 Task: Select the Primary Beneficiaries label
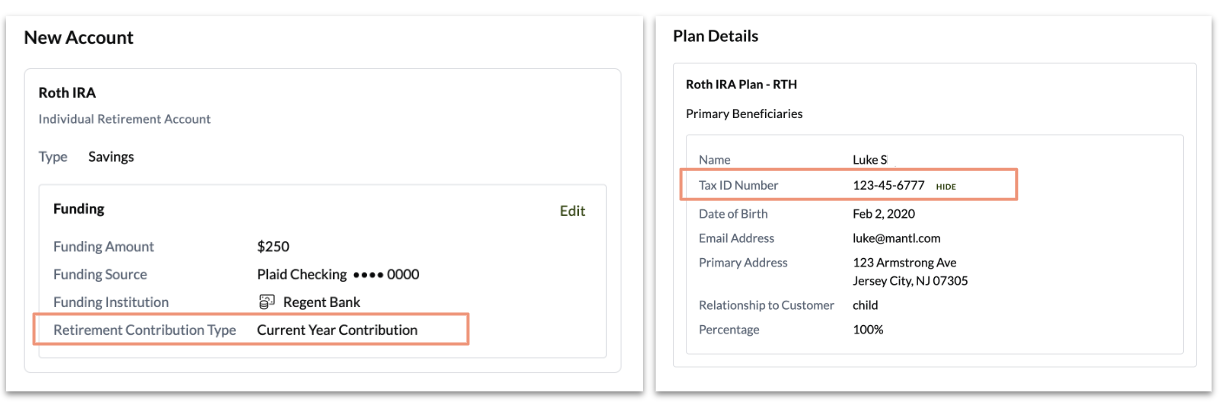click(x=744, y=114)
